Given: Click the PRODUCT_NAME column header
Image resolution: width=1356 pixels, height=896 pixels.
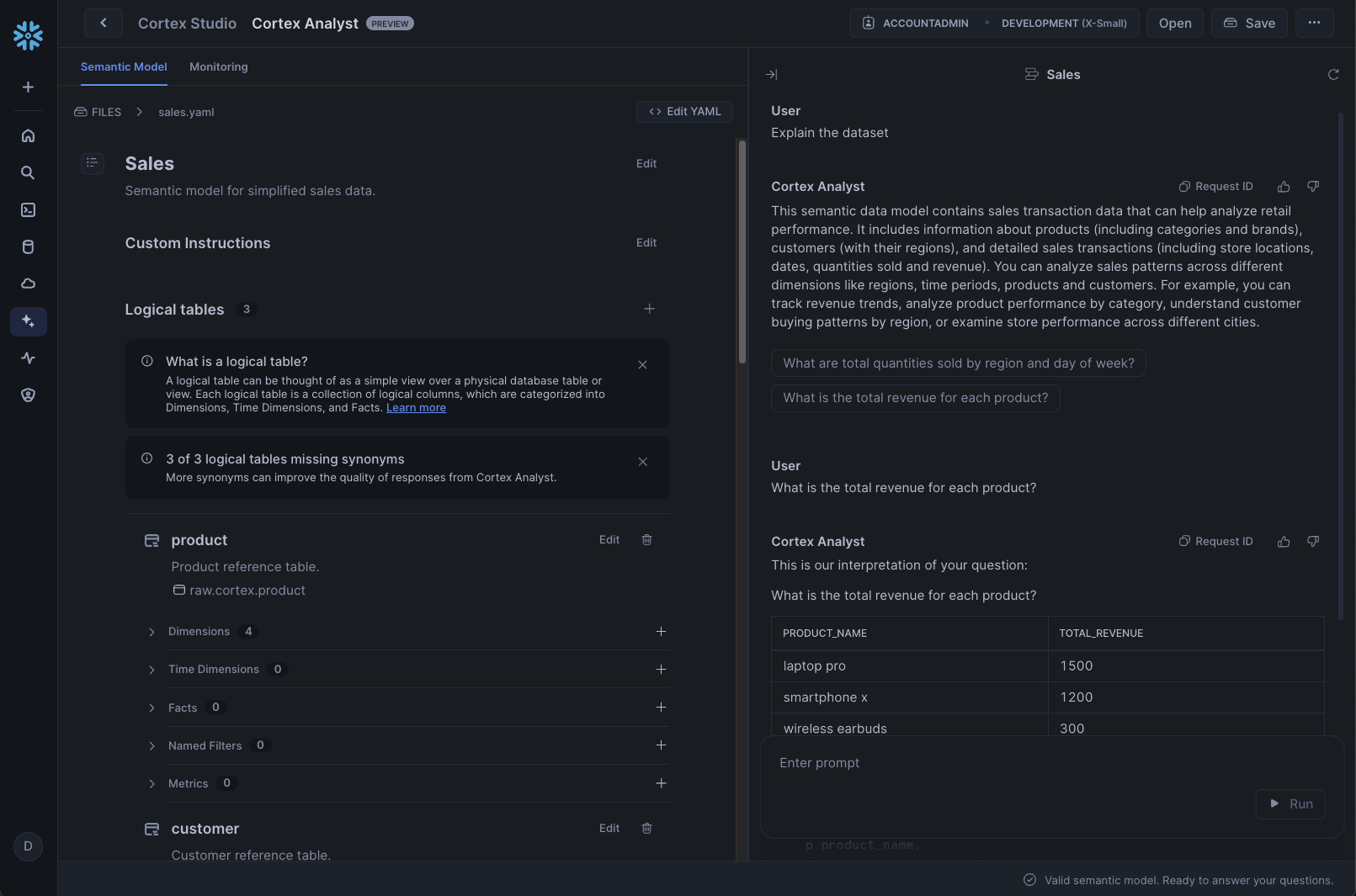Looking at the screenshot, I should coord(910,634).
